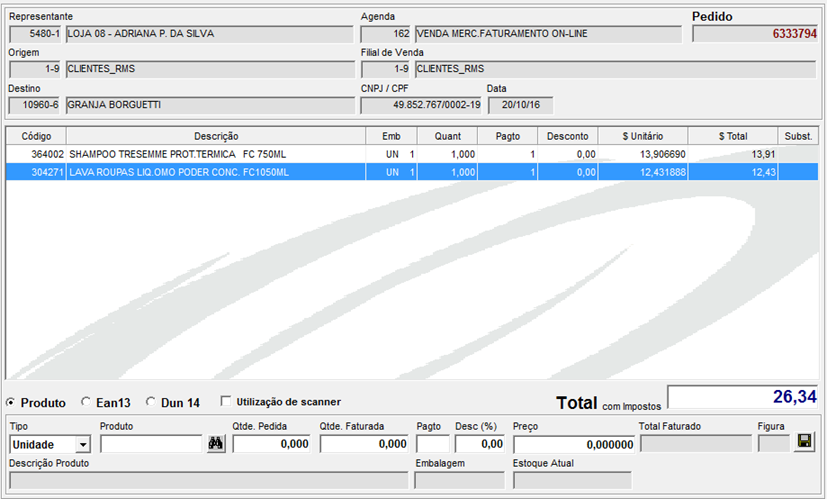Click the GRANJA BORGUETTI field
The height and width of the screenshot is (499, 827).
point(210,105)
